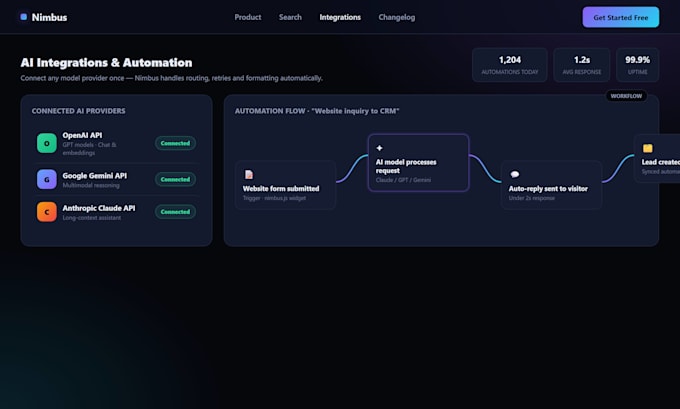
Task: Click the green OpenAI provider icon
Action: click(x=47, y=143)
